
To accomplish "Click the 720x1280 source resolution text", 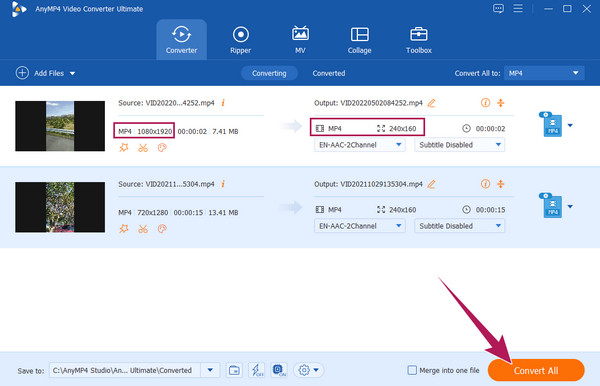I will click(152, 212).
